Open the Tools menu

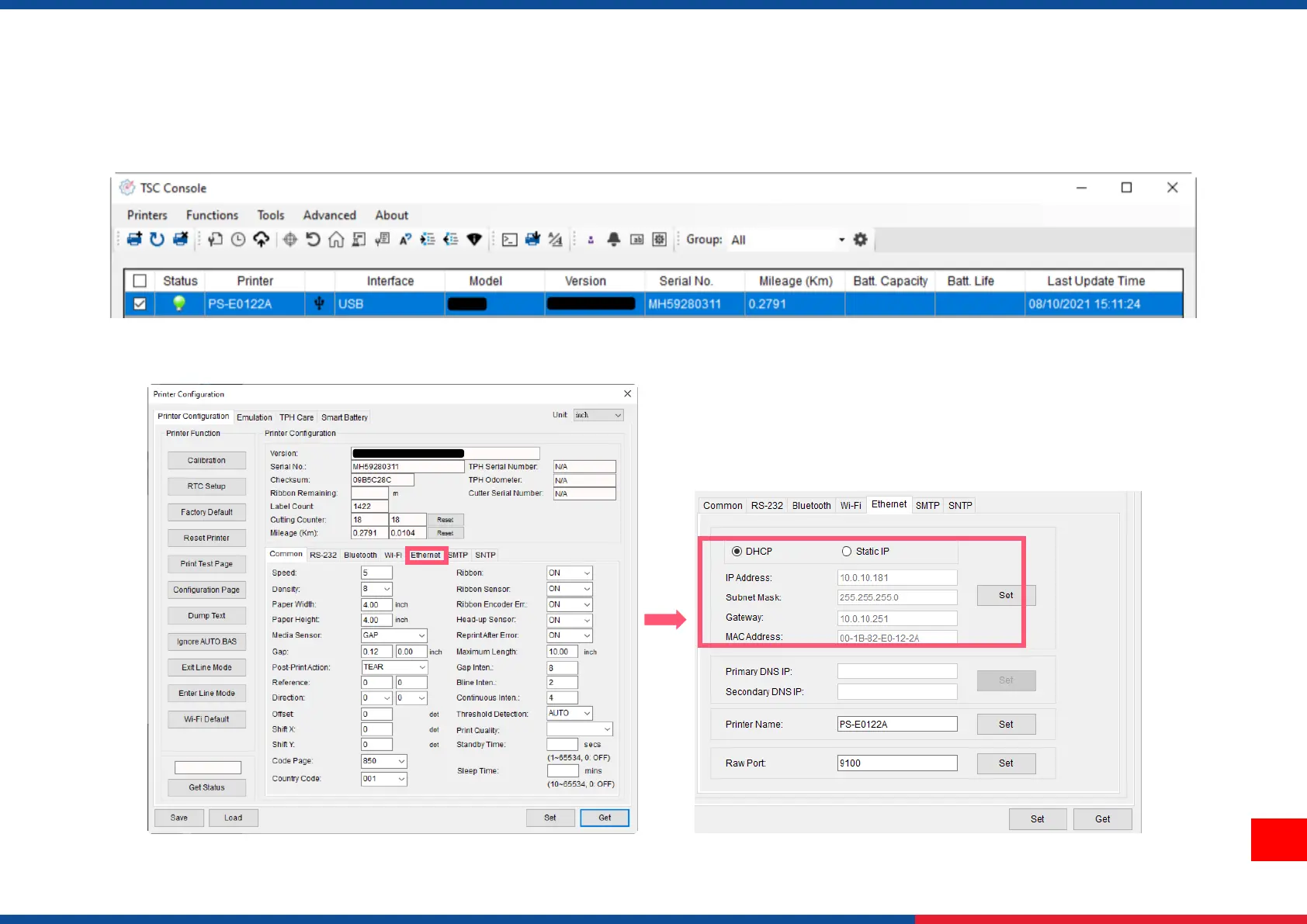271,215
